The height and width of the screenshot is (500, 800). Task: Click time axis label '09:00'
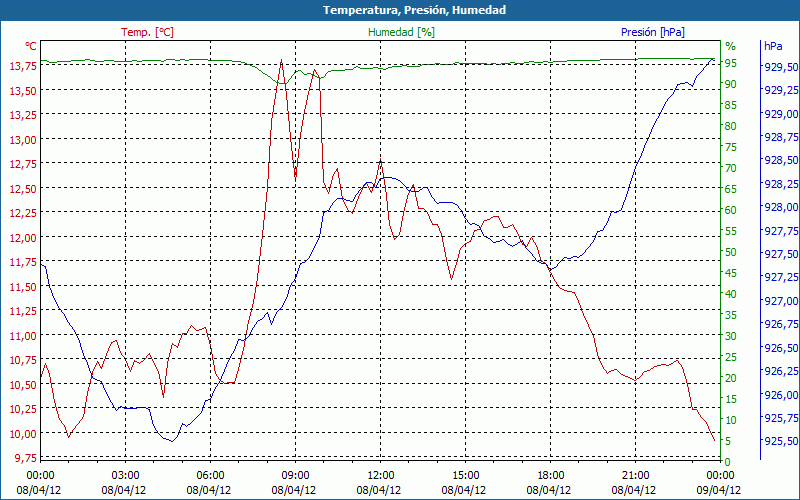click(x=295, y=476)
